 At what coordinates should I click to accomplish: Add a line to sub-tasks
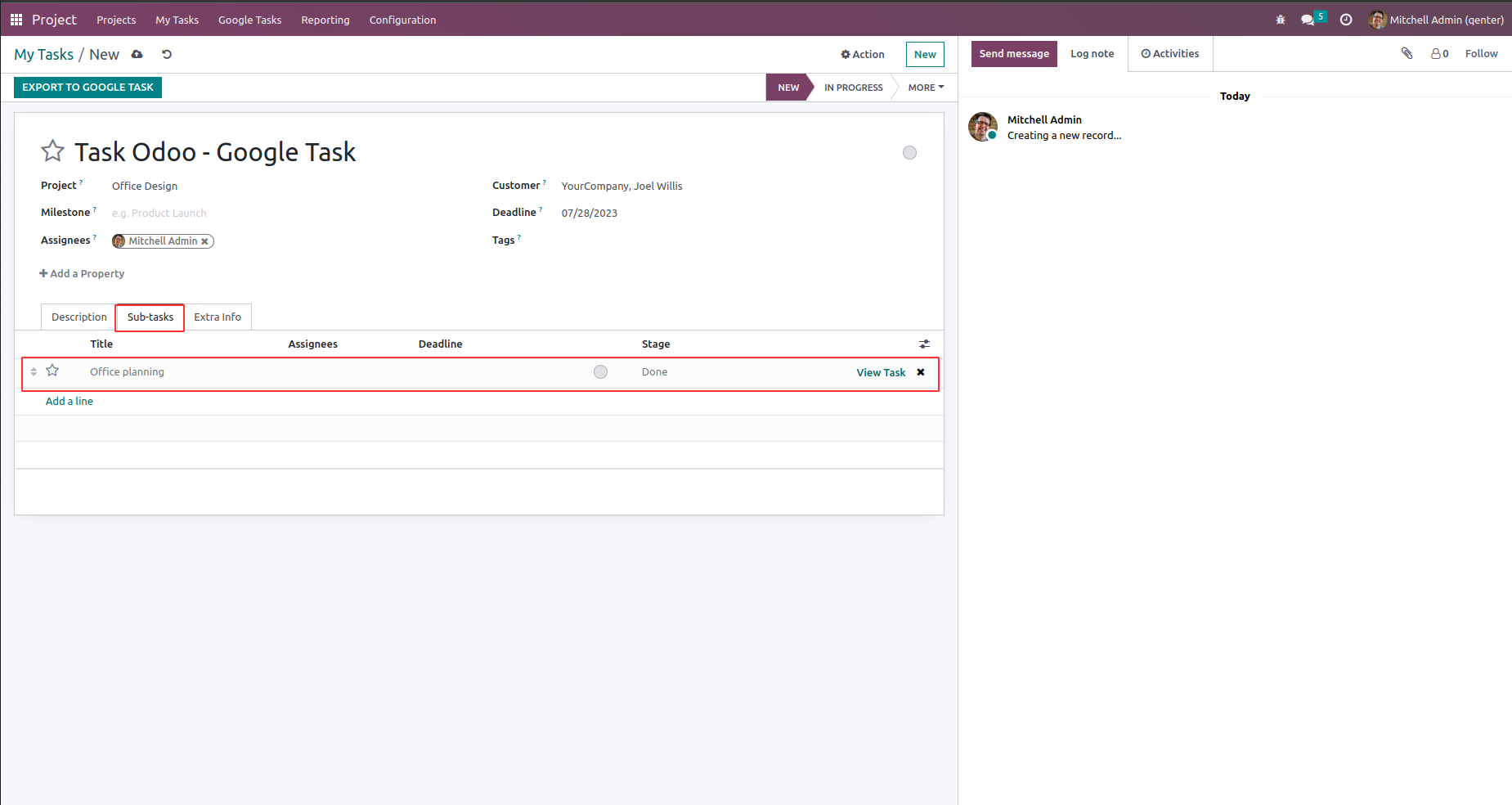(x=70, y=402)
